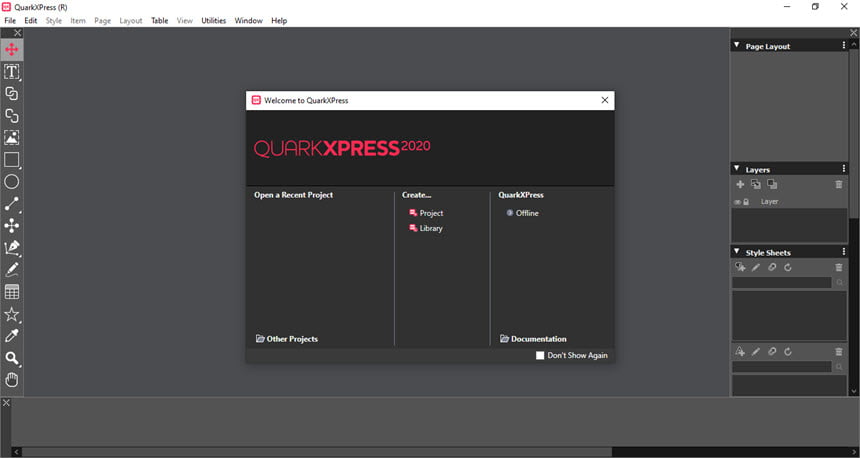Viewport: 860px width, 458px height.
Task: Open the Window menu
Action: [248, 20]
